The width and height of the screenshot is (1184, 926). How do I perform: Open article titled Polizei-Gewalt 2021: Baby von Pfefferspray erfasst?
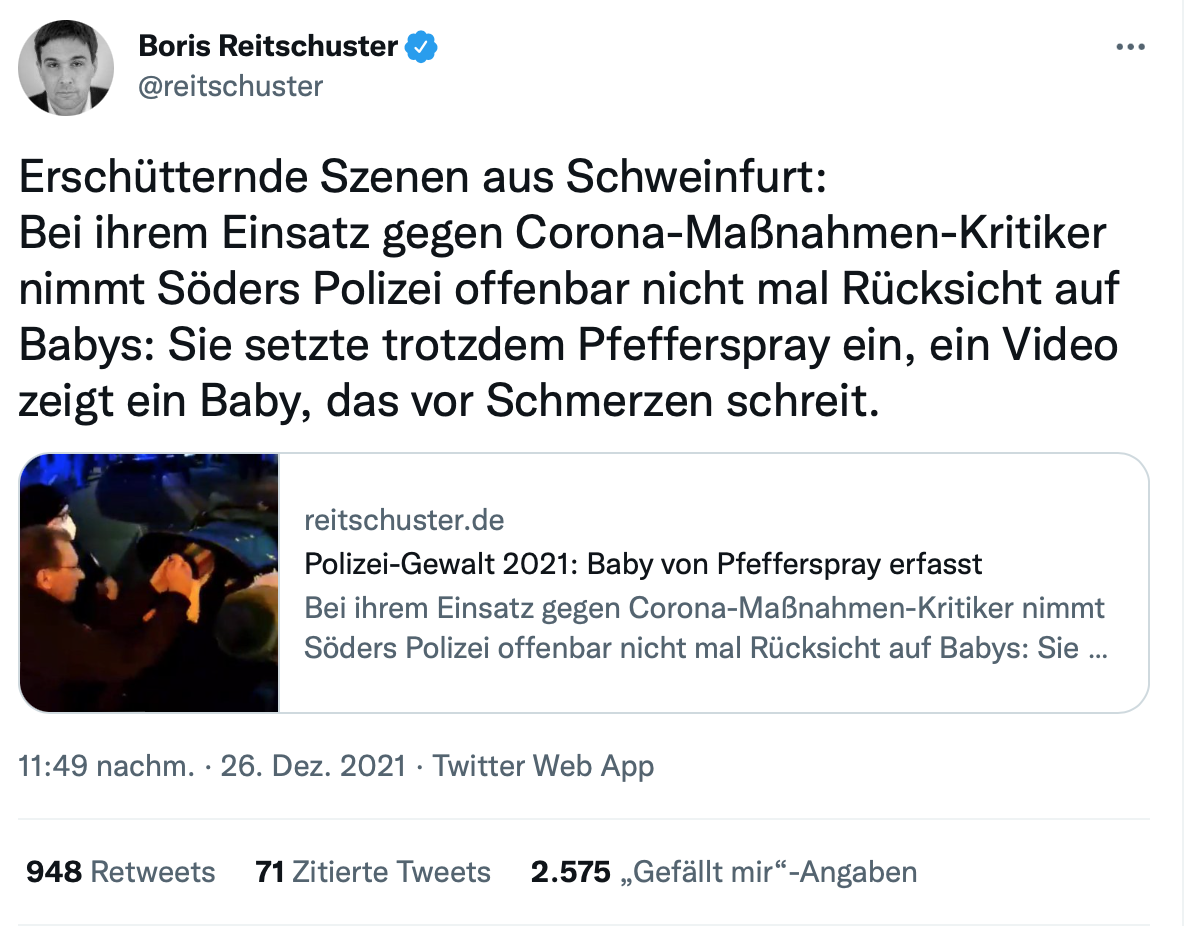pos(643,564)
